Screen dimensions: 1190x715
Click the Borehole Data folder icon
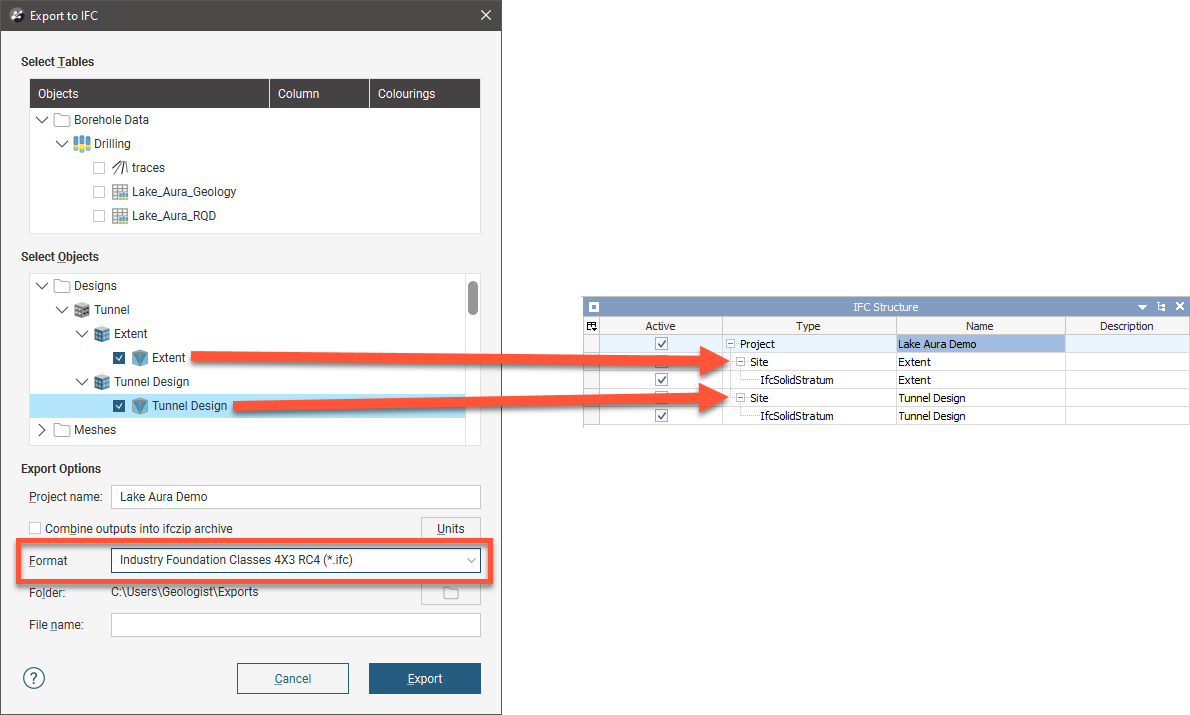click(x=62, y=120)
